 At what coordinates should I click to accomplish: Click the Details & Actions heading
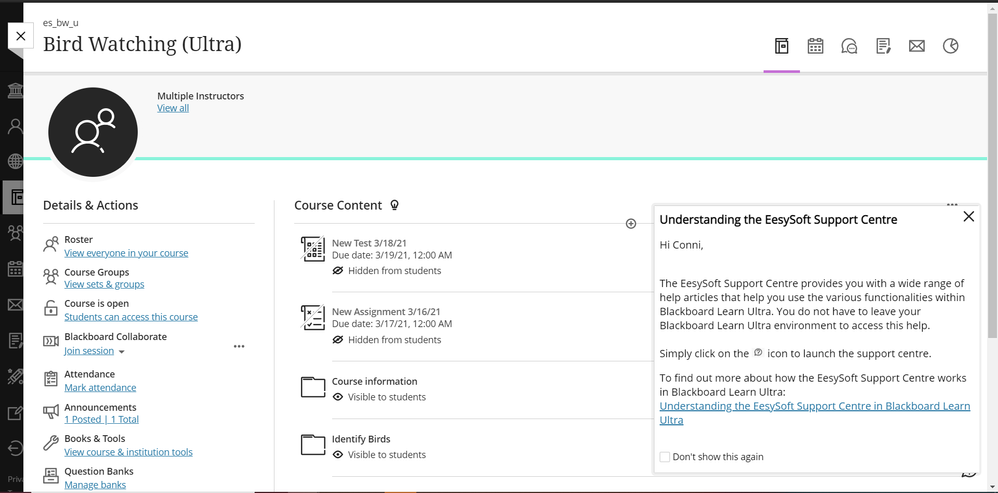[x=90, y=205]
